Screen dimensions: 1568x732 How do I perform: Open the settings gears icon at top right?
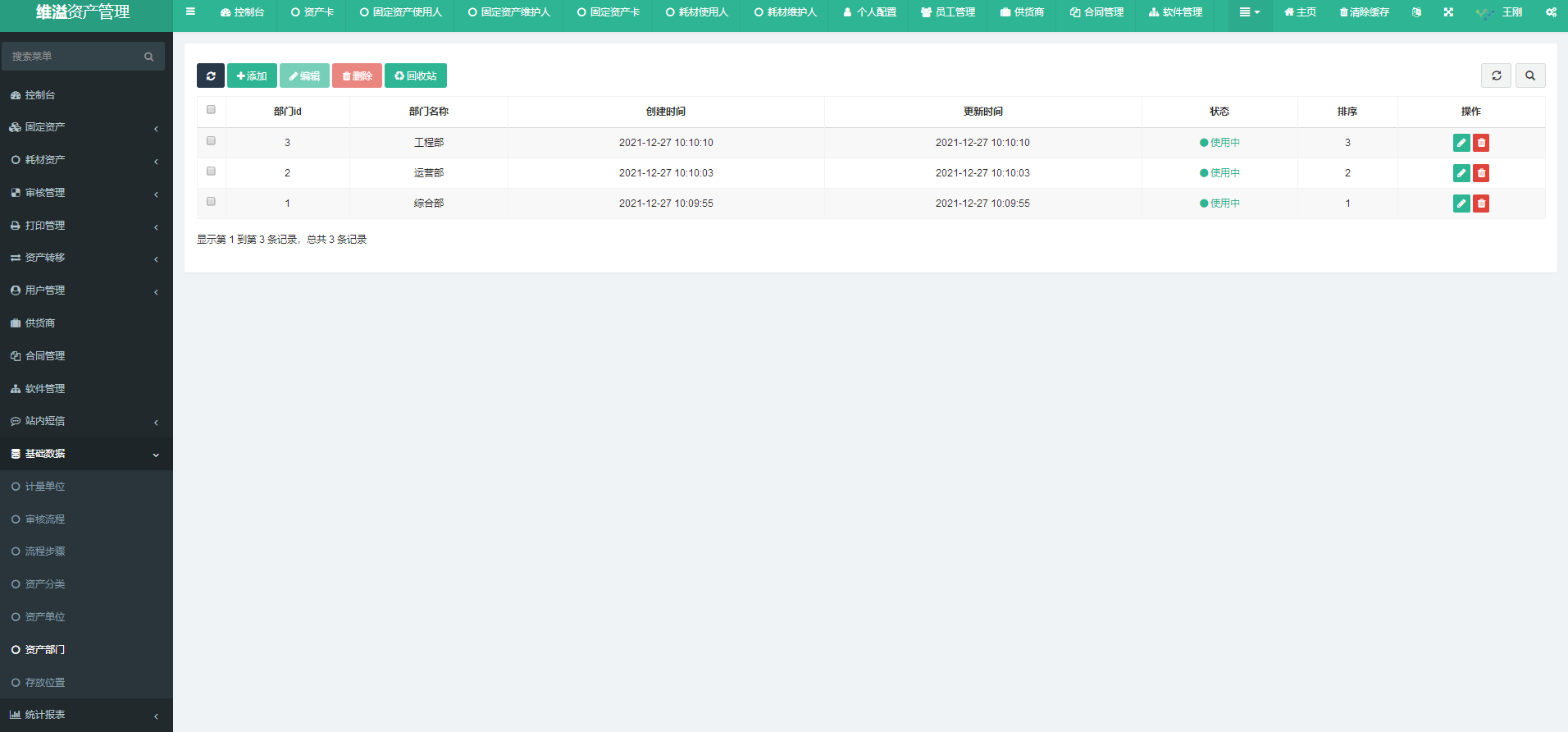click(x=1551, y=12)
